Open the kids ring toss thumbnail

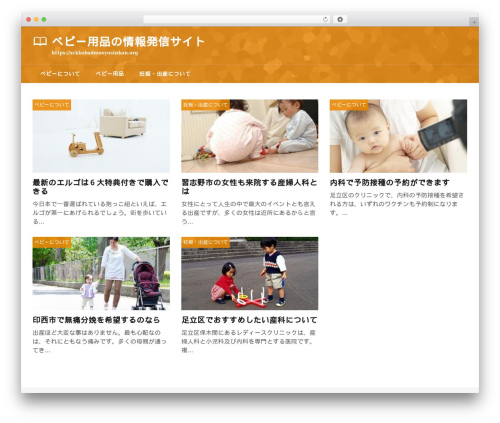pos(250,274)
